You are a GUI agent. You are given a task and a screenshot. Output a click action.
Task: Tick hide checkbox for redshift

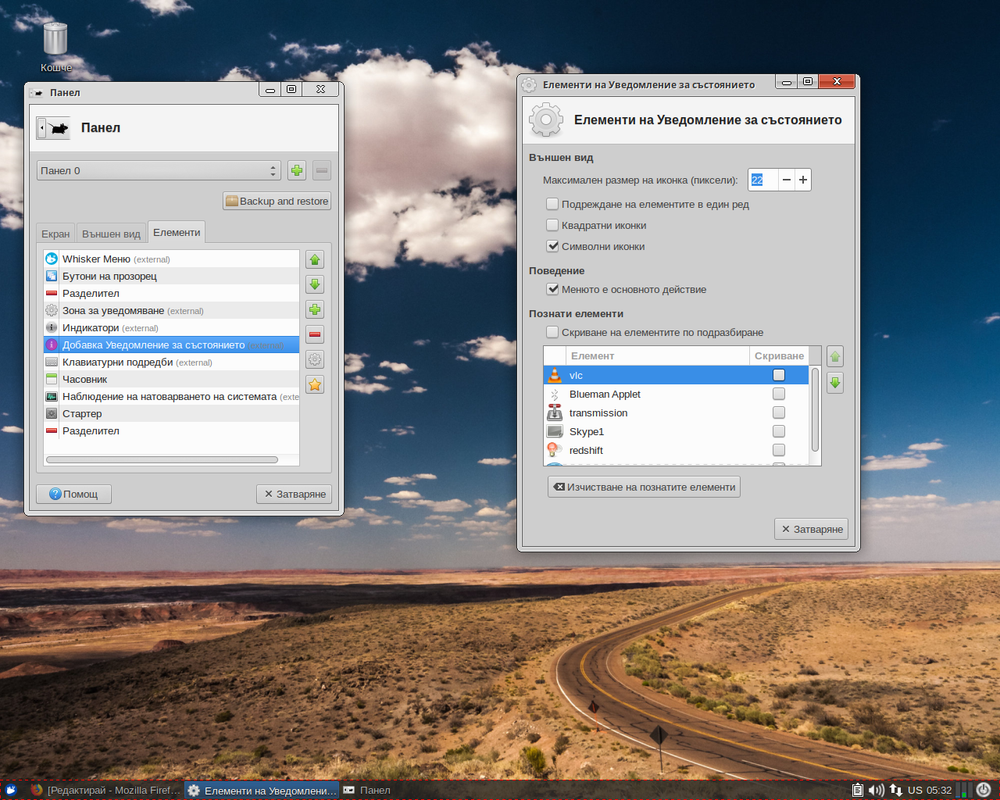pos(779,450)
